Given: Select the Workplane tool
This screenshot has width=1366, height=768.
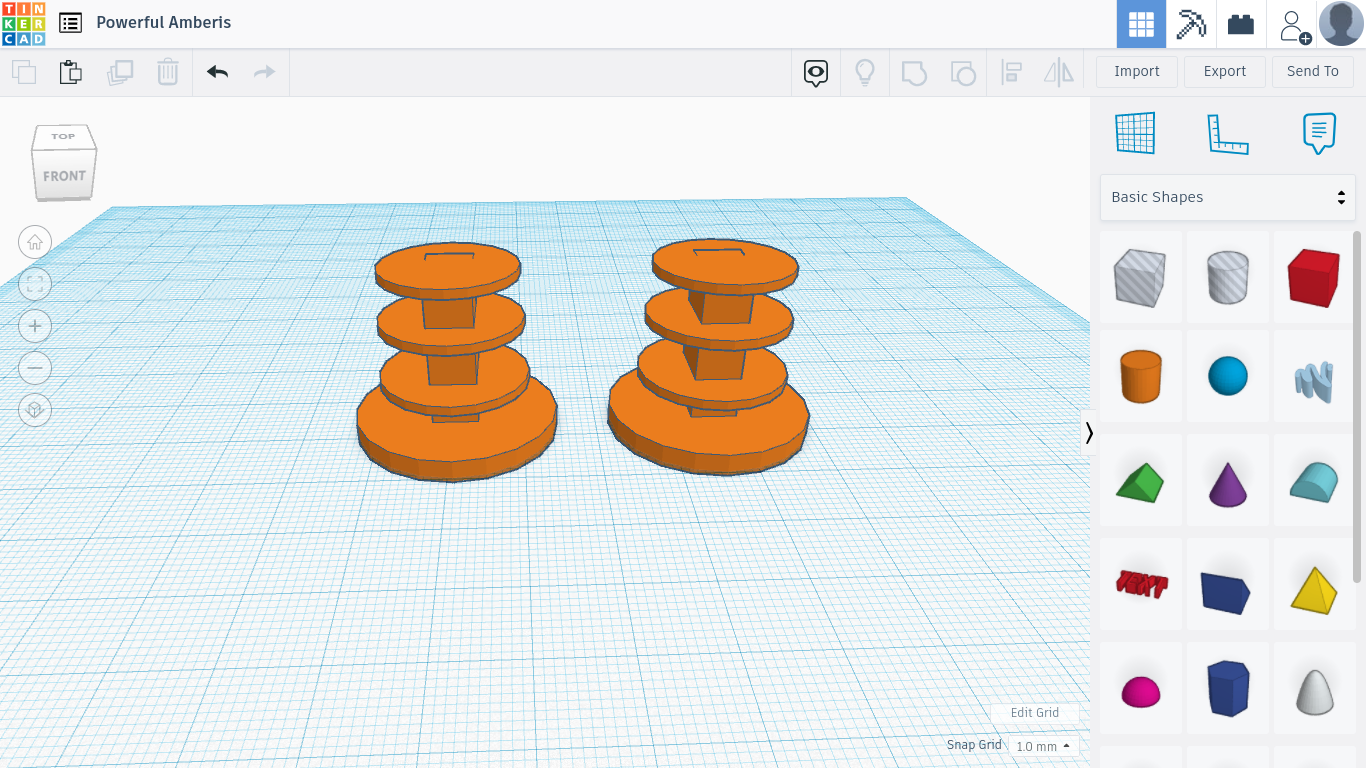Looking at the screenshot, I should click(x=1135, y=133).
